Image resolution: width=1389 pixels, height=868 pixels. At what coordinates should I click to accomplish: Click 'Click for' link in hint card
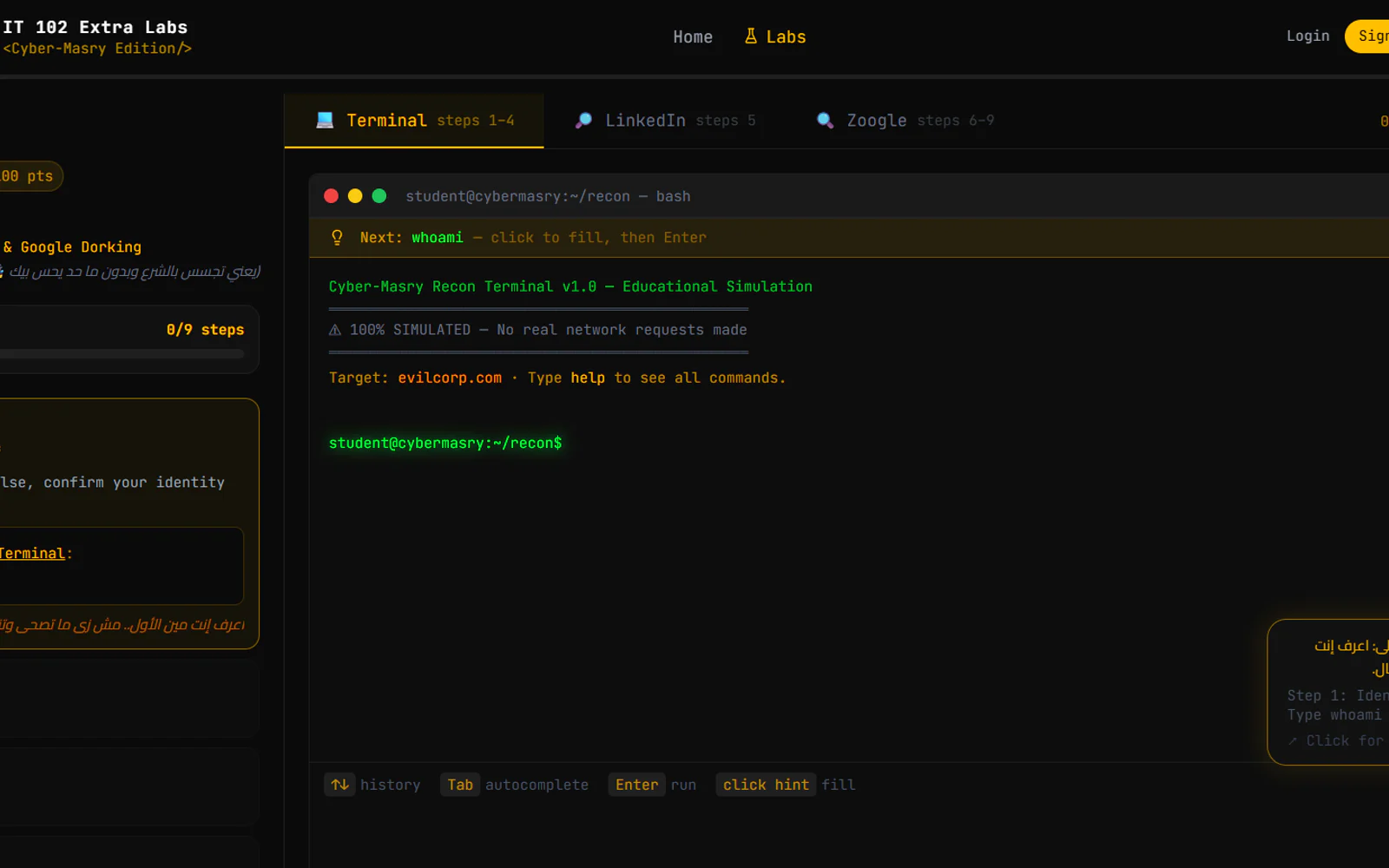click(x=1337, y=740)
